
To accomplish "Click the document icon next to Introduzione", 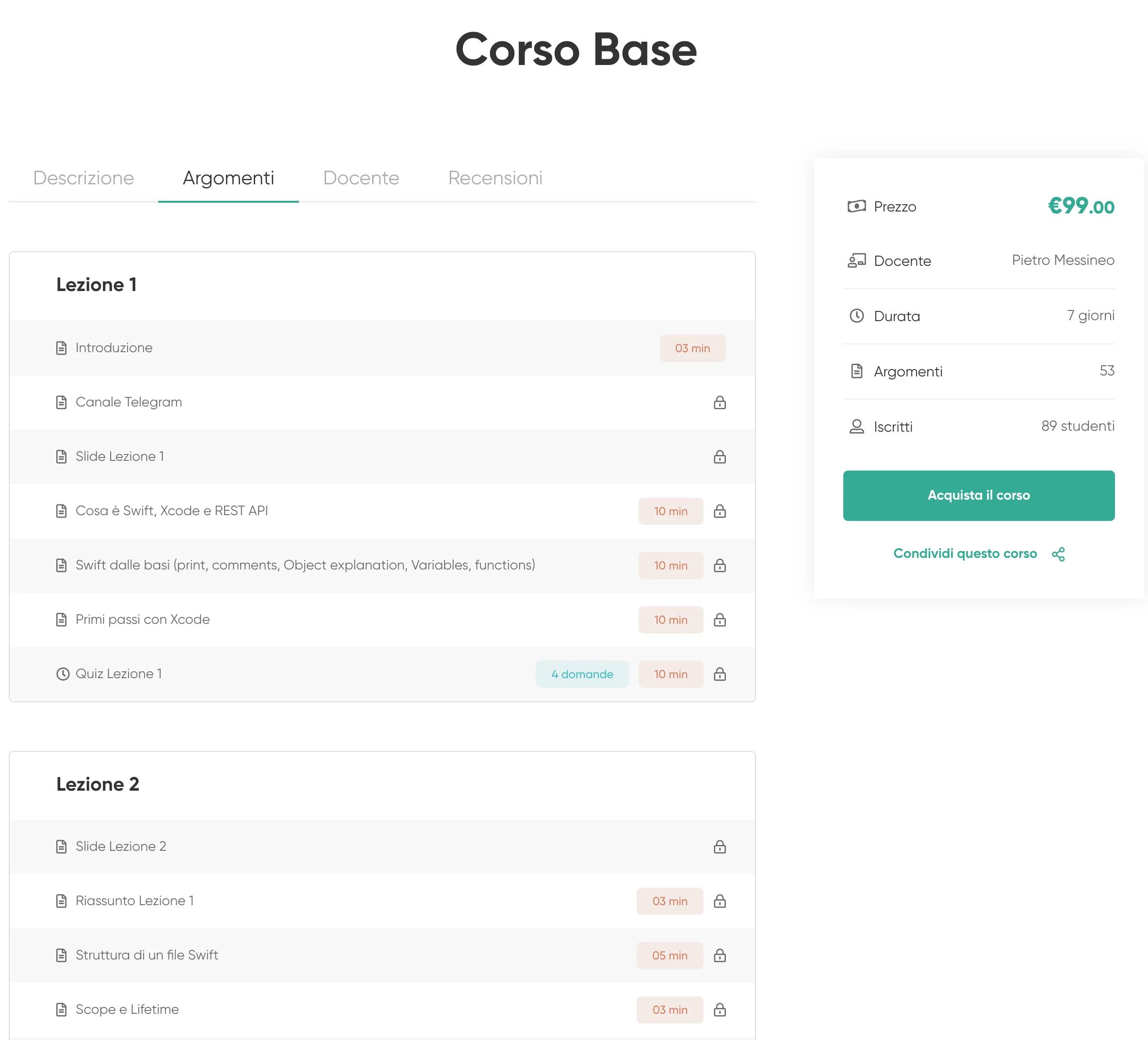I will click(62, 348).
